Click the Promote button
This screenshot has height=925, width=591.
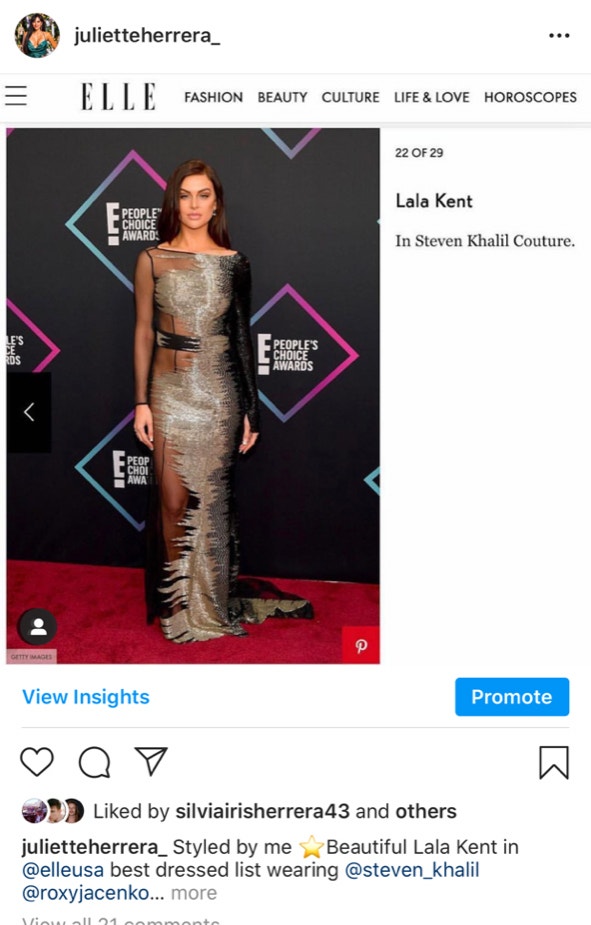(x=512, y=697)
